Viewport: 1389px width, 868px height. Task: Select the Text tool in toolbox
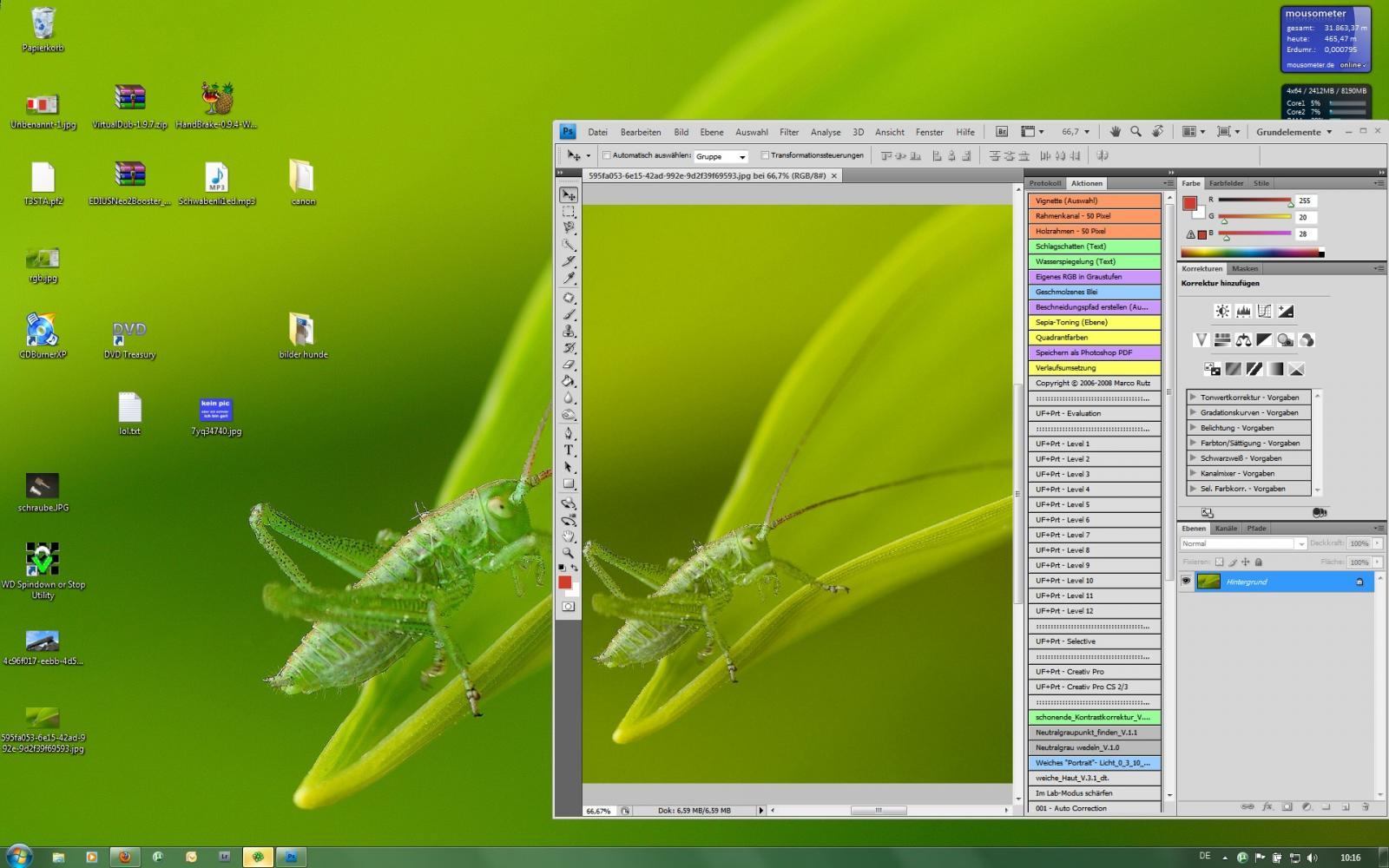tap(569, 450)
